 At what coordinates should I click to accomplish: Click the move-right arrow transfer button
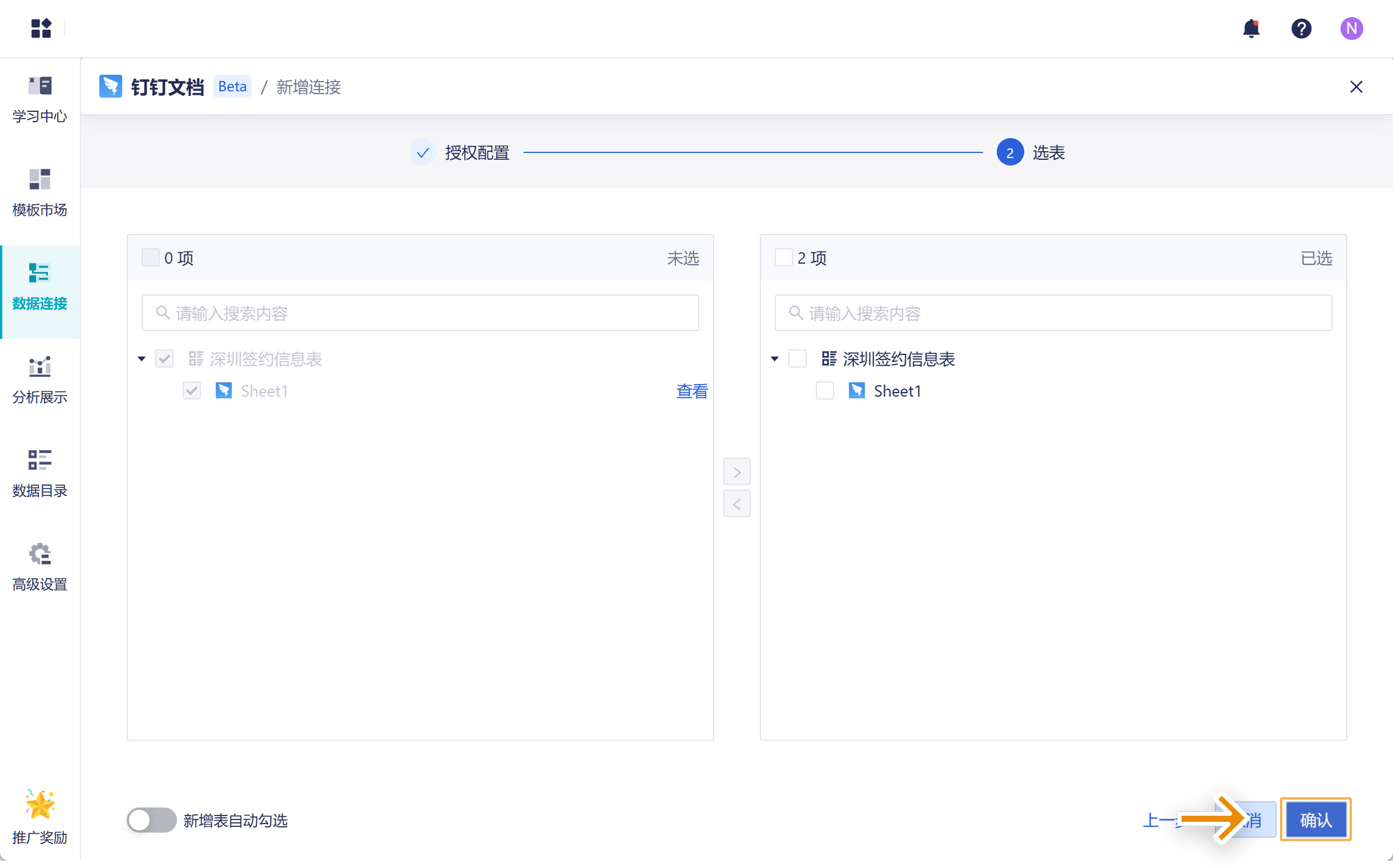click(736, 472)
